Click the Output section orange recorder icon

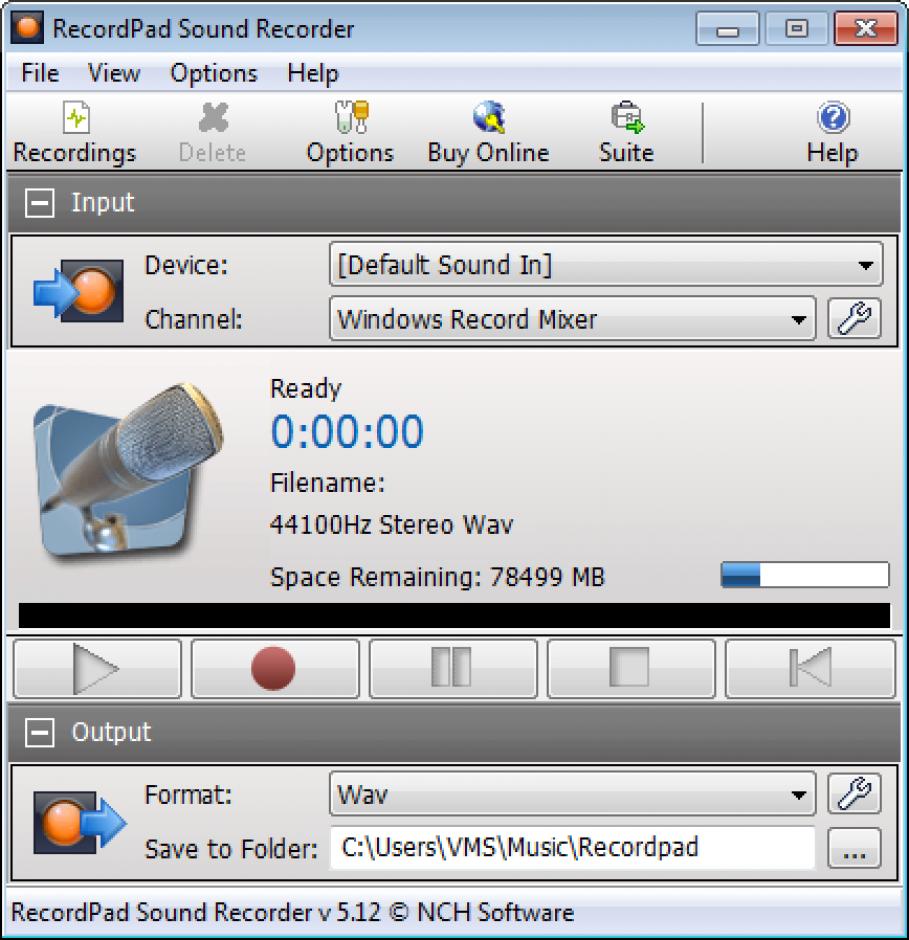[79, 822]
